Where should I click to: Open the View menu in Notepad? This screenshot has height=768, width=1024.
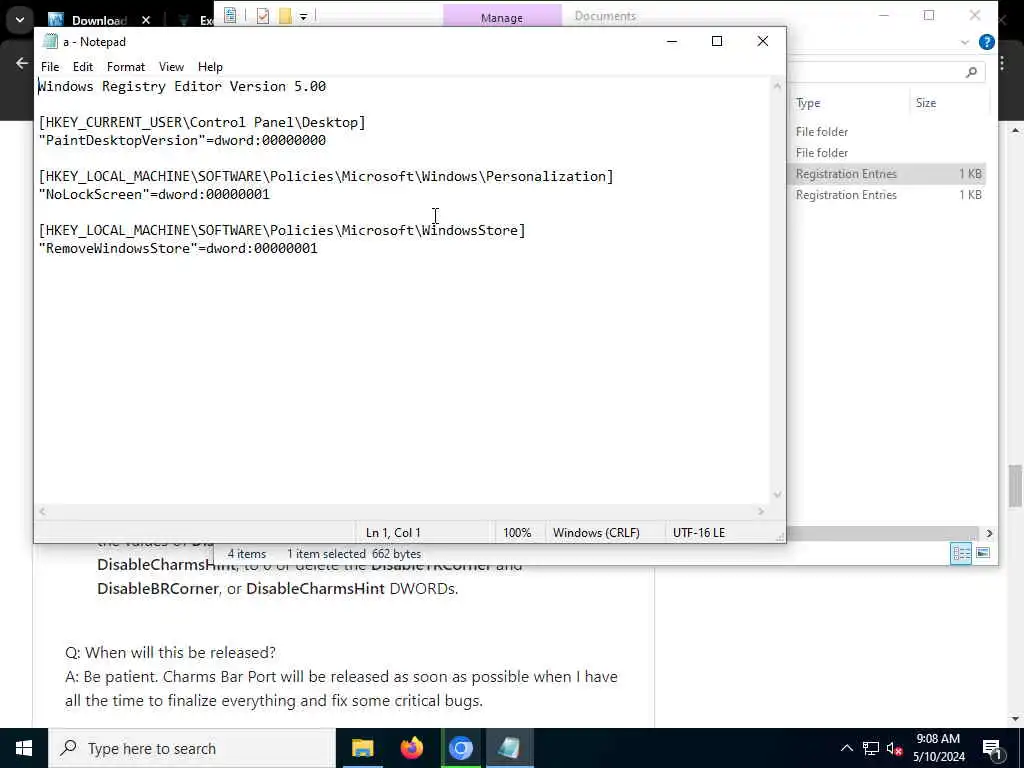pos(171,67)
